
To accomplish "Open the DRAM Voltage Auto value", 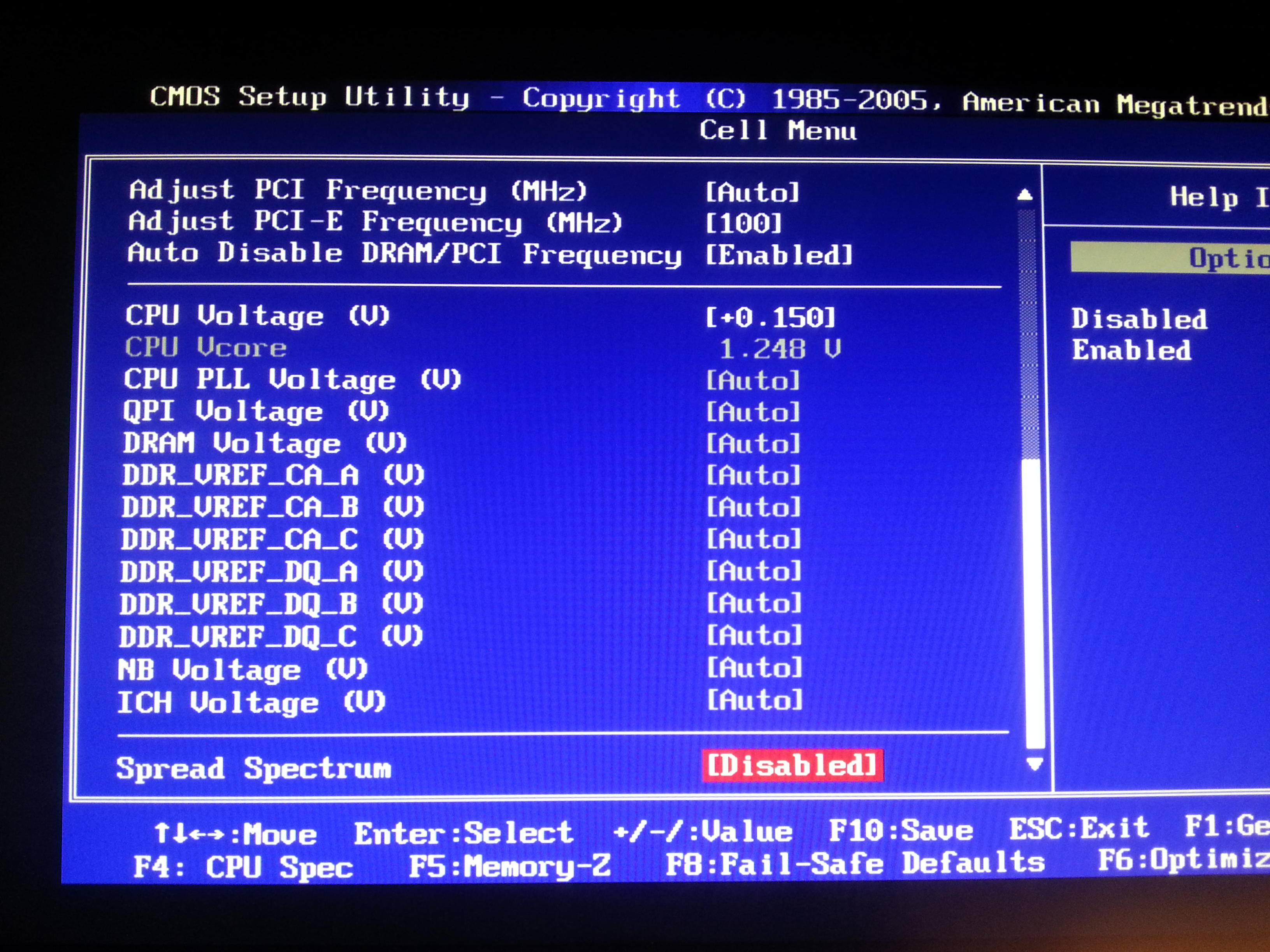I will coord(753,444).
